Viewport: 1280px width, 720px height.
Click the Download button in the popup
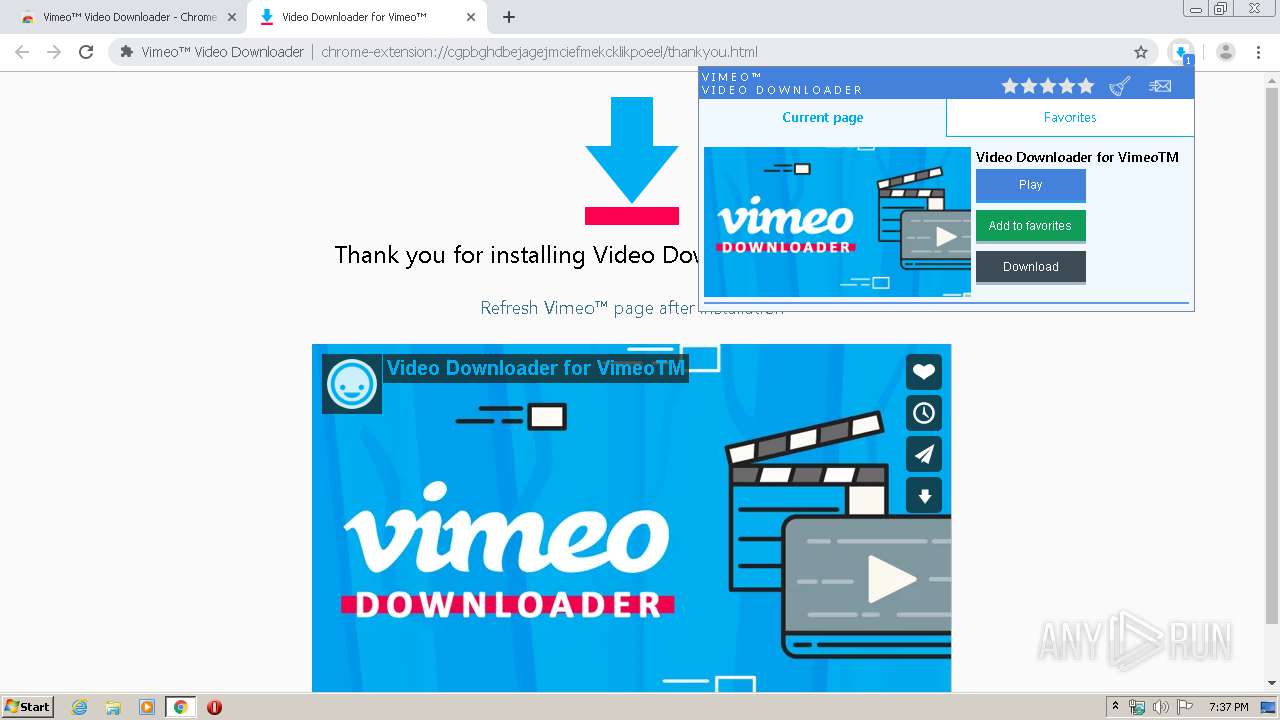coord(1031,267)
